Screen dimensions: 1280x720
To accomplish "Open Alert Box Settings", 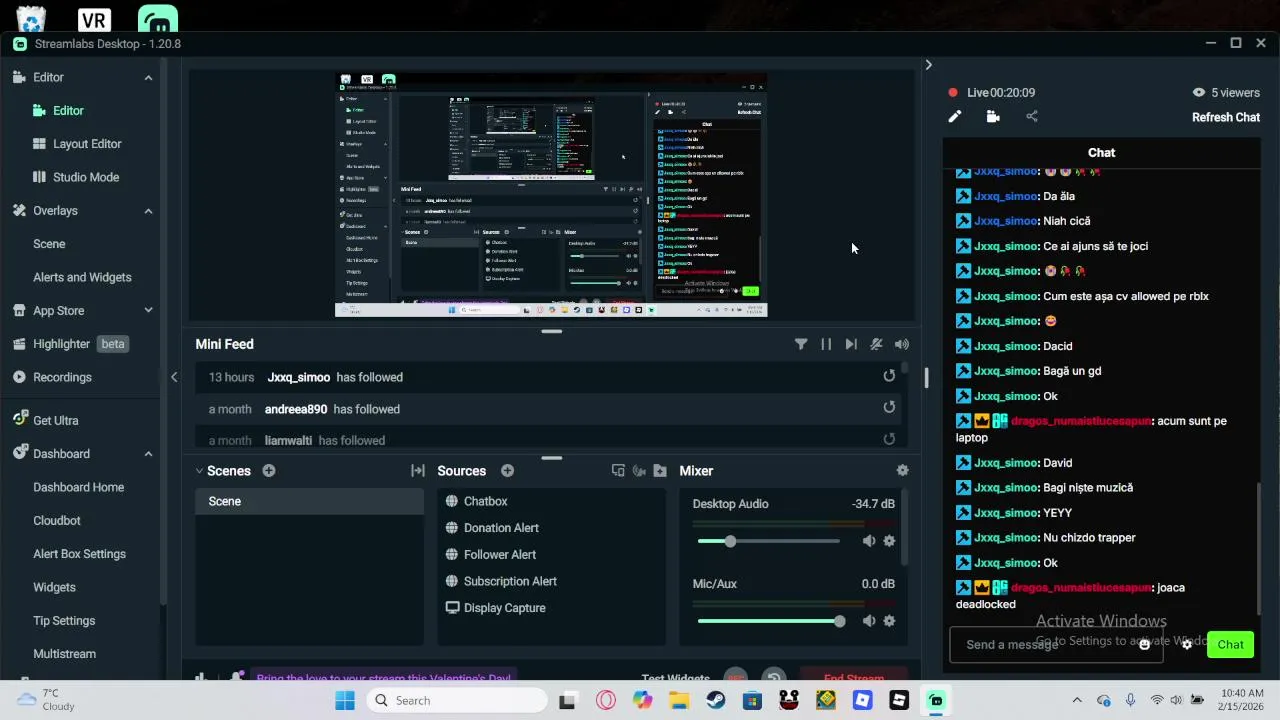I will pyautogui.click(x=80, y=554).
